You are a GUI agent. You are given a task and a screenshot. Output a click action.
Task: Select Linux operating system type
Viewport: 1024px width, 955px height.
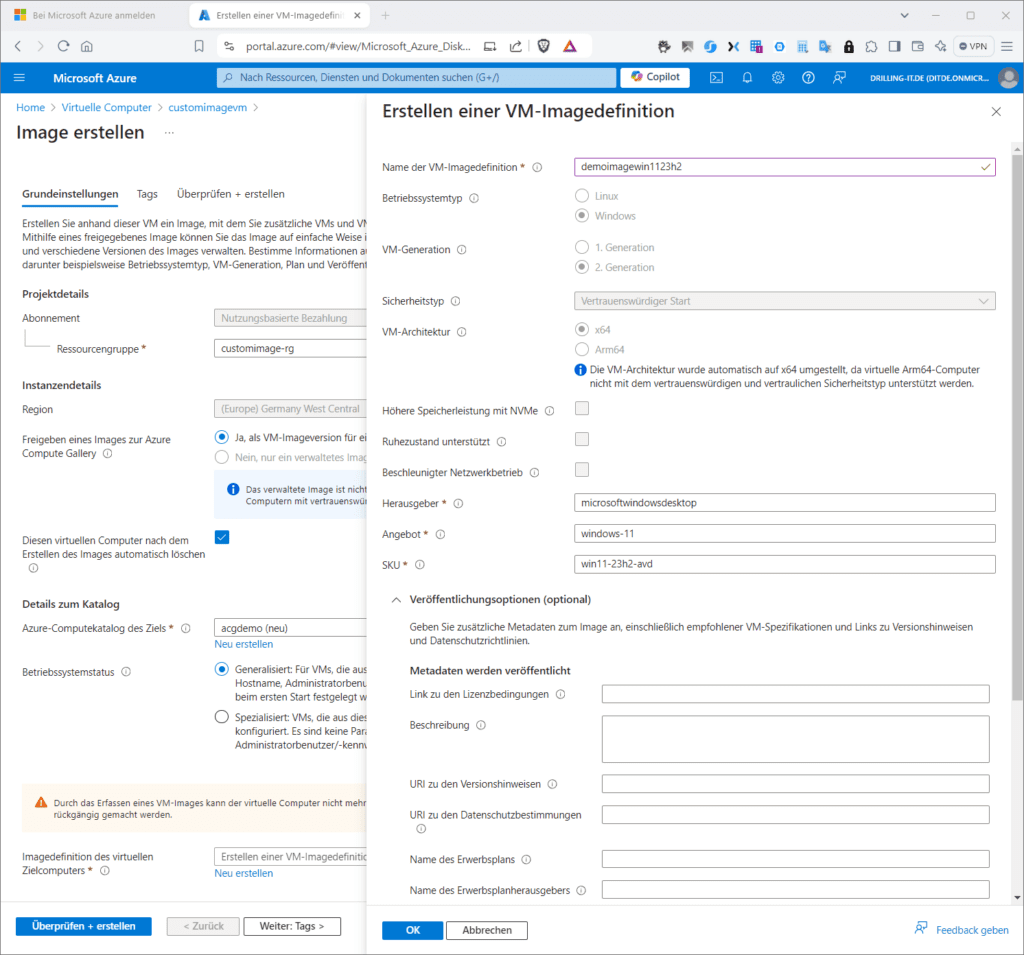(582, 196)
